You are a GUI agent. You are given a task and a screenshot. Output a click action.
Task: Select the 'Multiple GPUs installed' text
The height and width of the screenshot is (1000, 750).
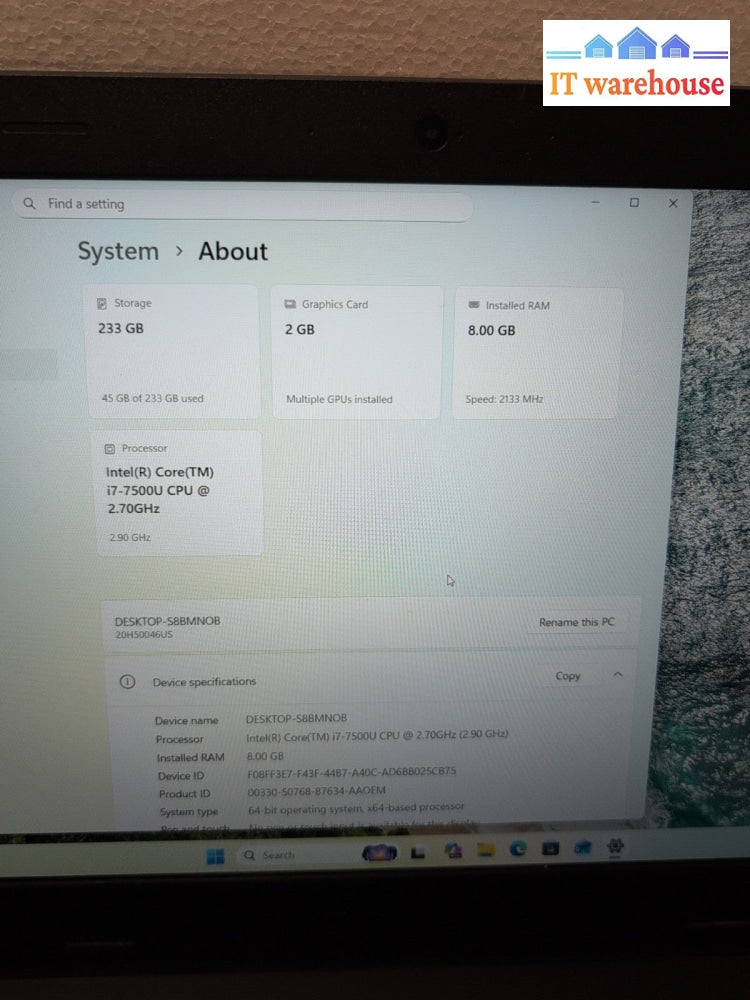pos(339,399)
